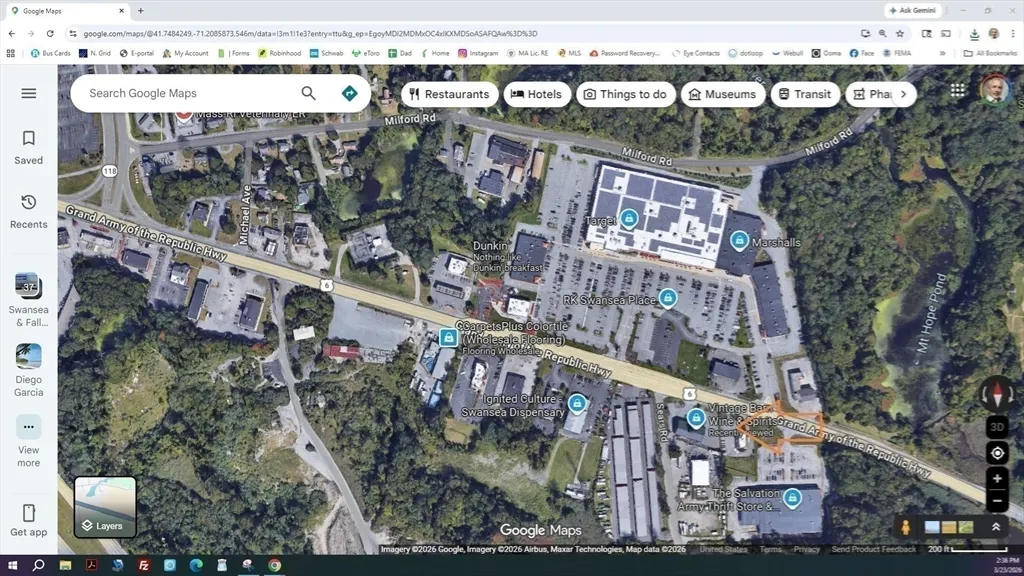Open the Windows Start menu

click(12, 565)
